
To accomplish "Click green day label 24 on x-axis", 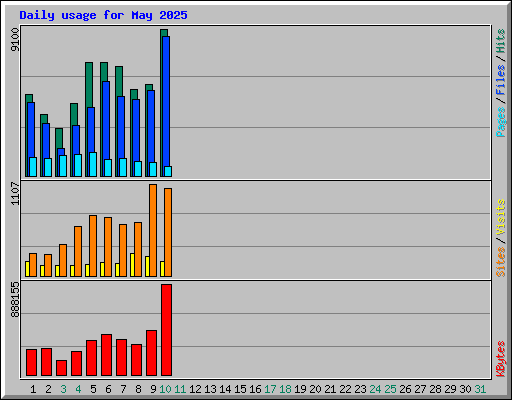I will 375,389.
